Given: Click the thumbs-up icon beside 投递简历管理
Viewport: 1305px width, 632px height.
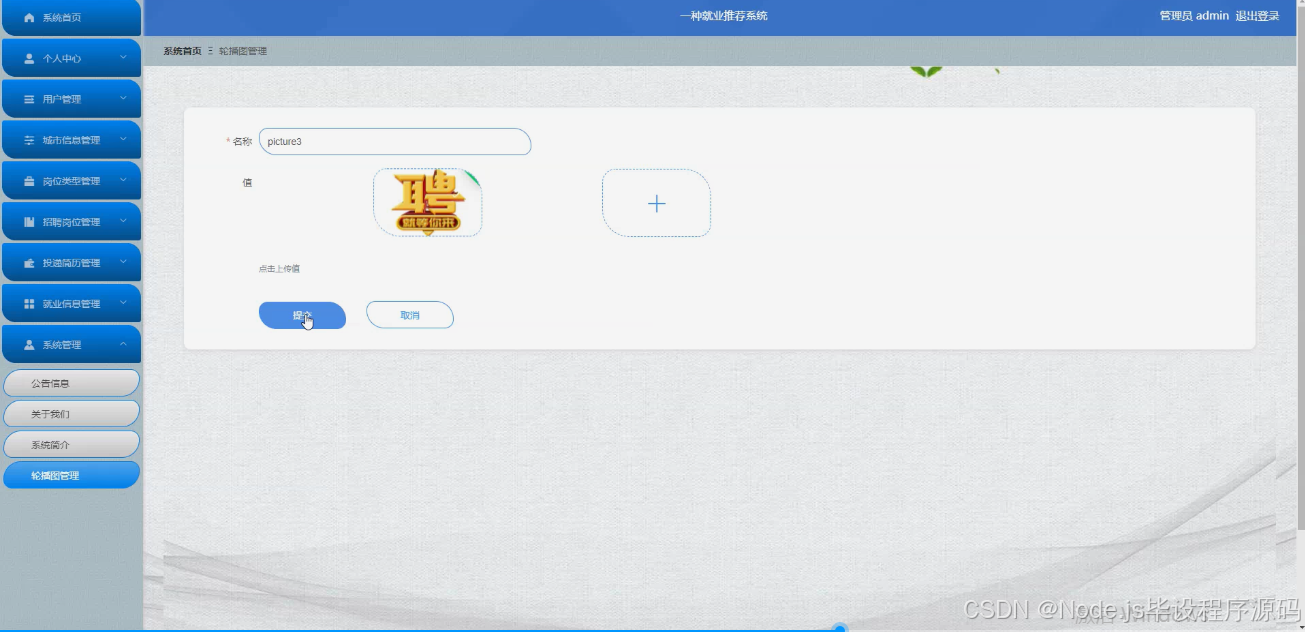Looking at the screenshot, I should point(29,263).
